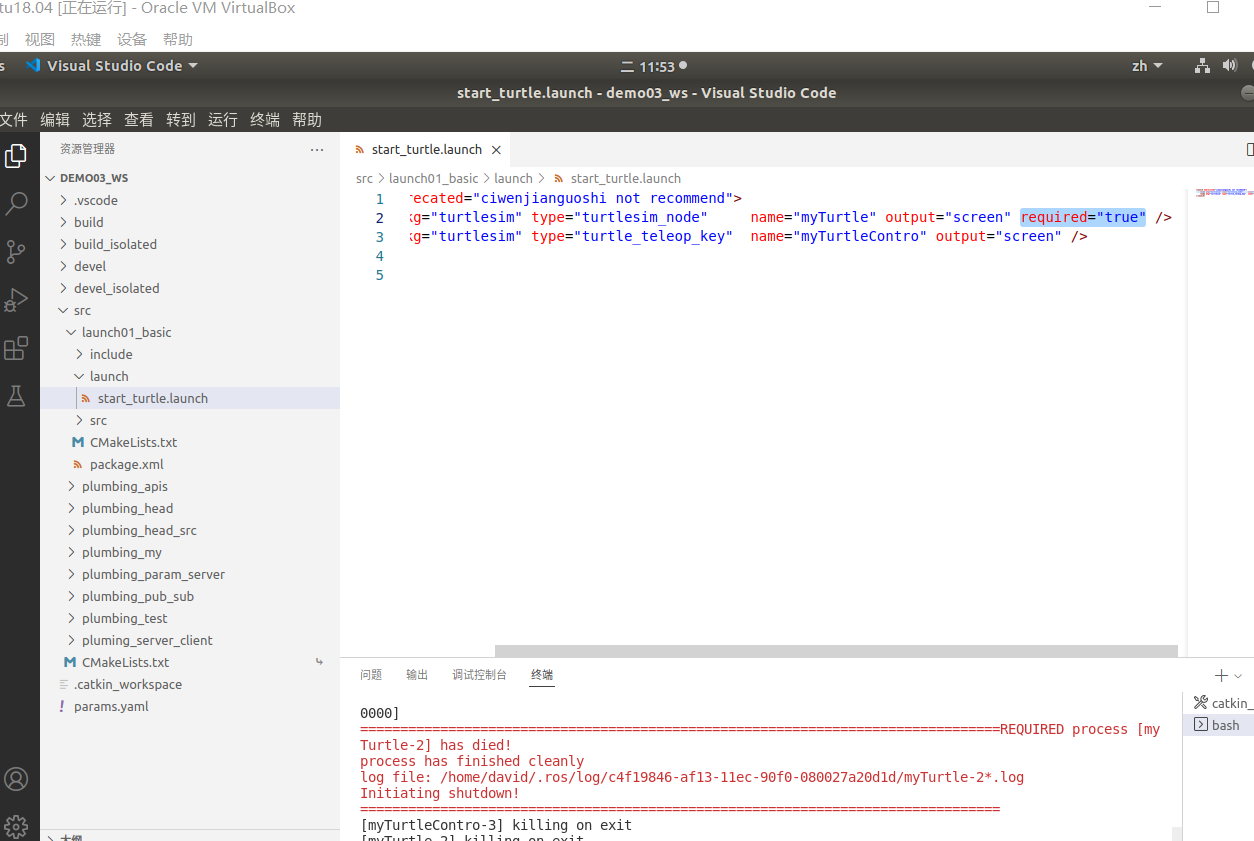Collapse the launch01_basic folder
1254x841 pixels.
coord(190,332)
